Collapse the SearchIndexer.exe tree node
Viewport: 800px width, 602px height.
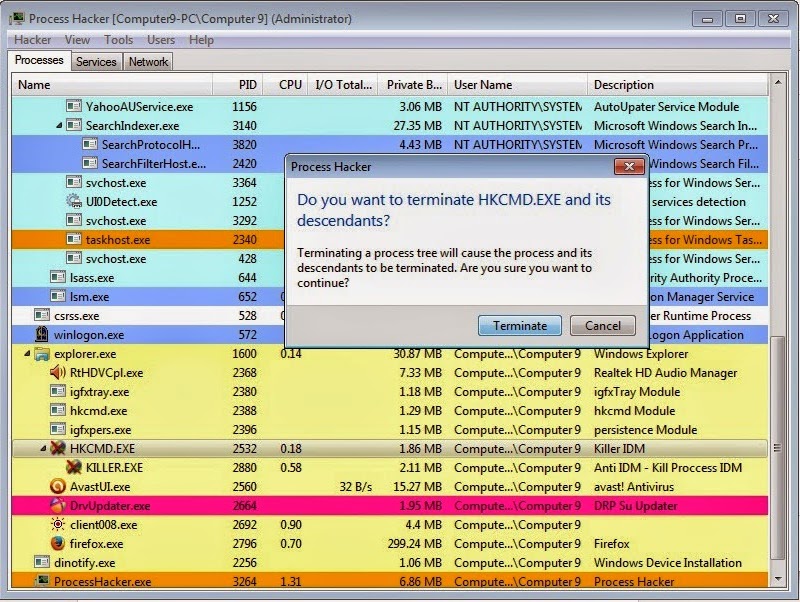point(59,126)
